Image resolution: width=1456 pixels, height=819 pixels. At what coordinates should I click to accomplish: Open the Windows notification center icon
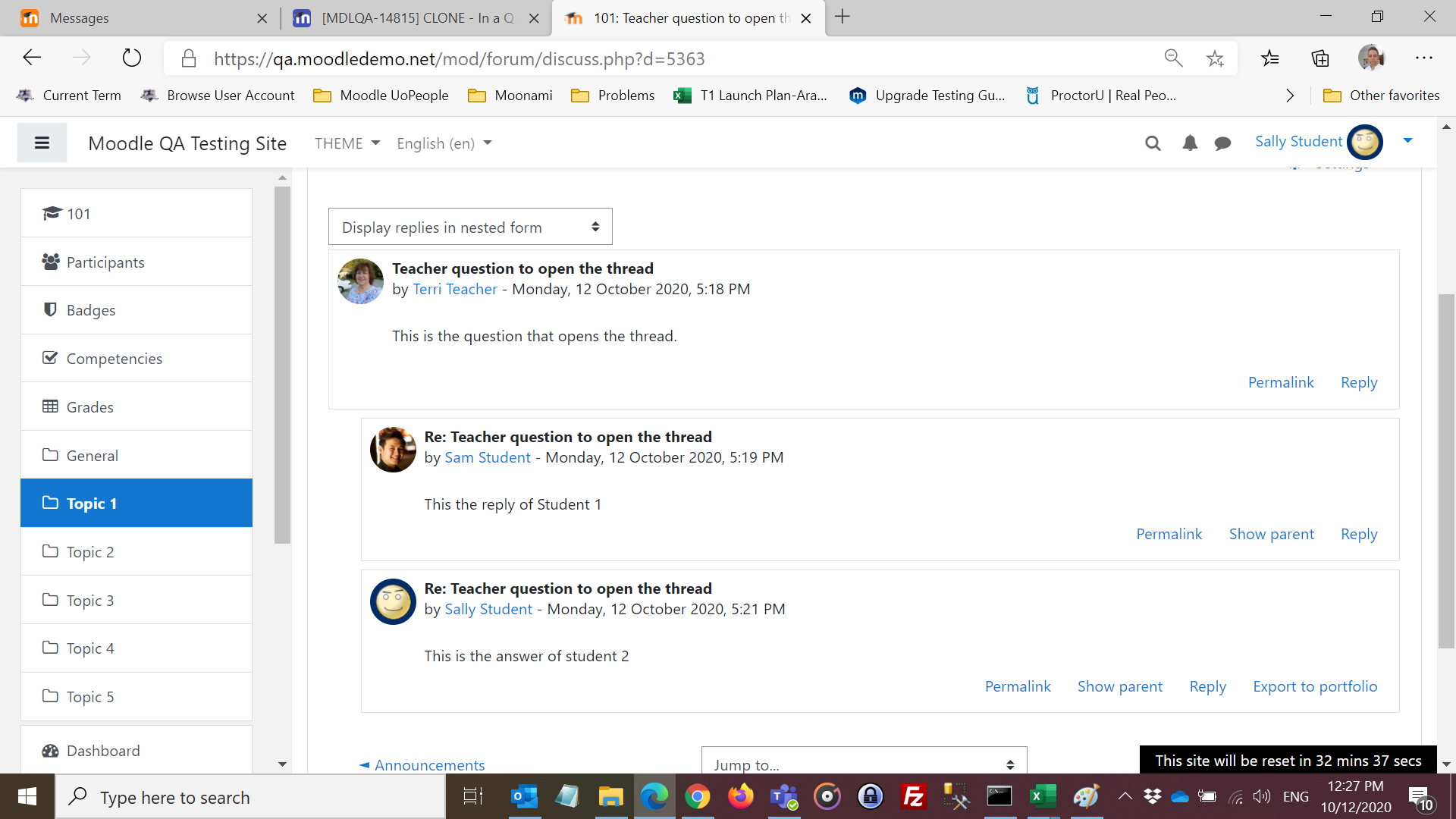click(1420, 798)
